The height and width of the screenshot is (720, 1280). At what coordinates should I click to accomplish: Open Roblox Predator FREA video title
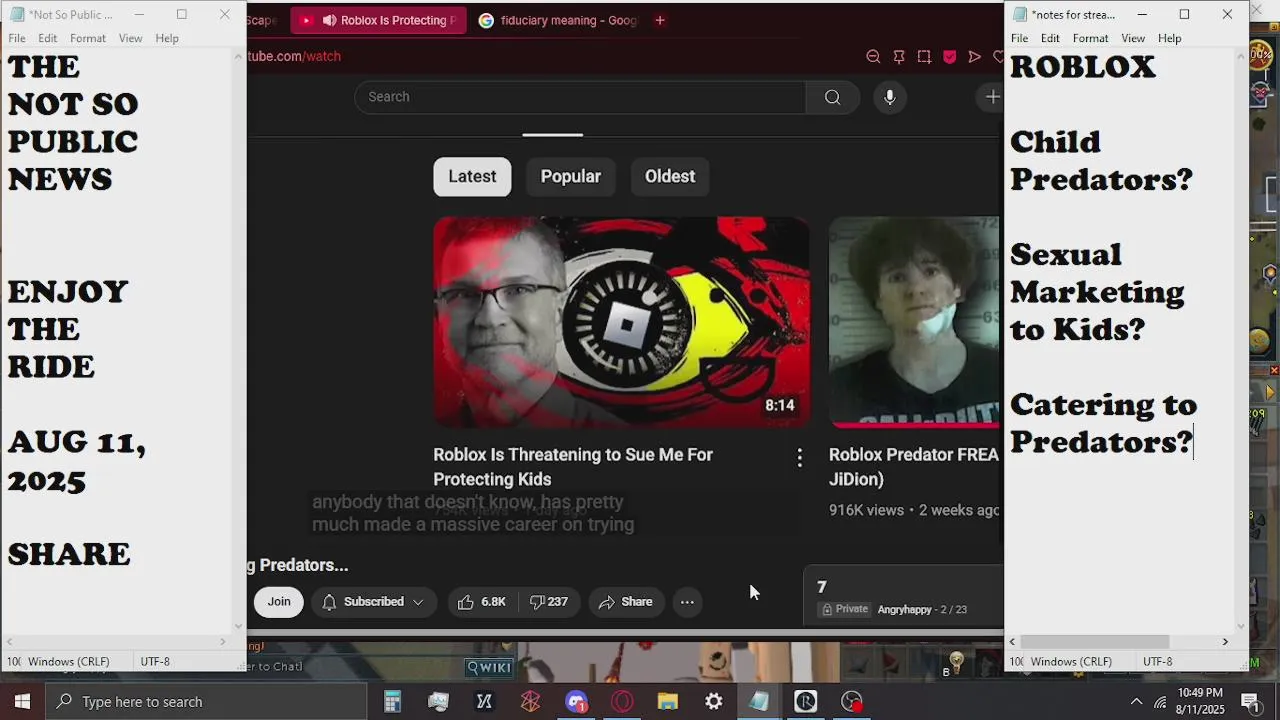(914, 467)
